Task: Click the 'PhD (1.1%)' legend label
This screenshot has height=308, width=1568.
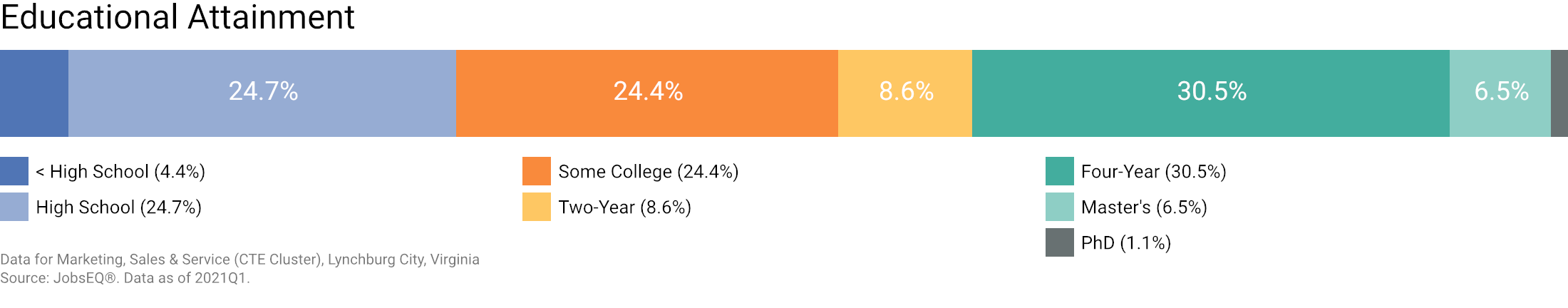Action: point(1126,243)
